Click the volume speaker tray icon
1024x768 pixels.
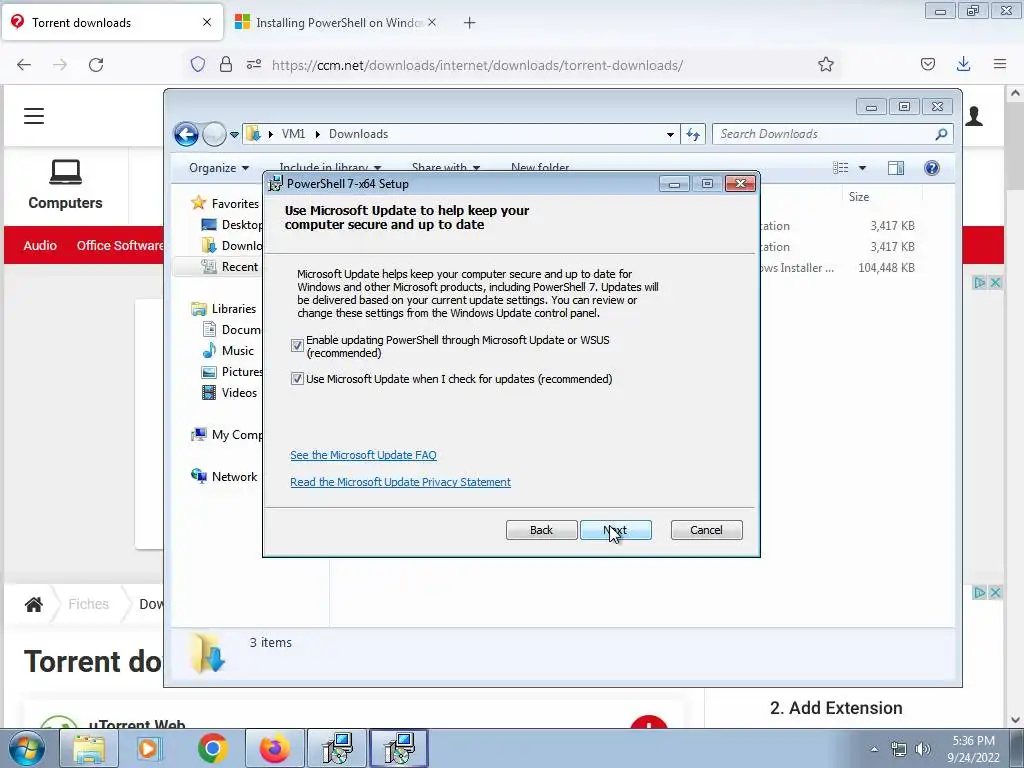click(923, 749)
